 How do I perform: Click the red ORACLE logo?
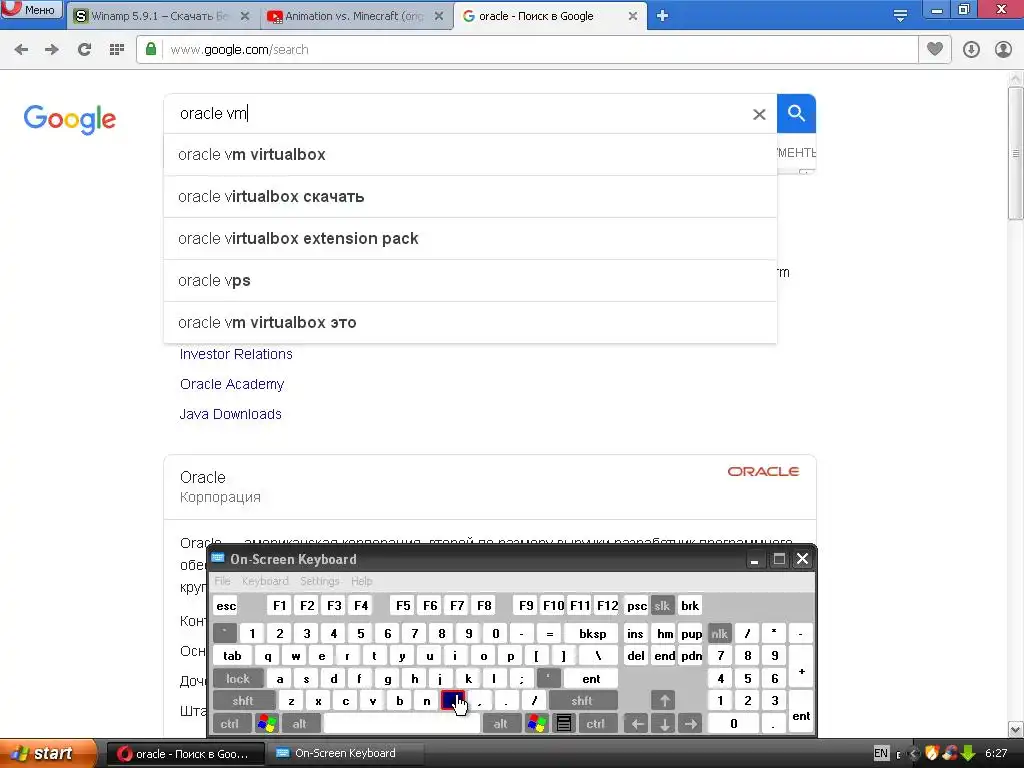click(763, 472)
